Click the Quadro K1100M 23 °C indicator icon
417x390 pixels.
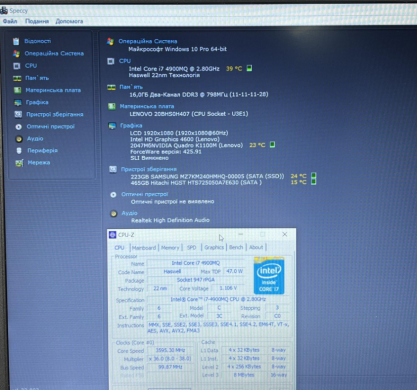(x=272, y=145)
